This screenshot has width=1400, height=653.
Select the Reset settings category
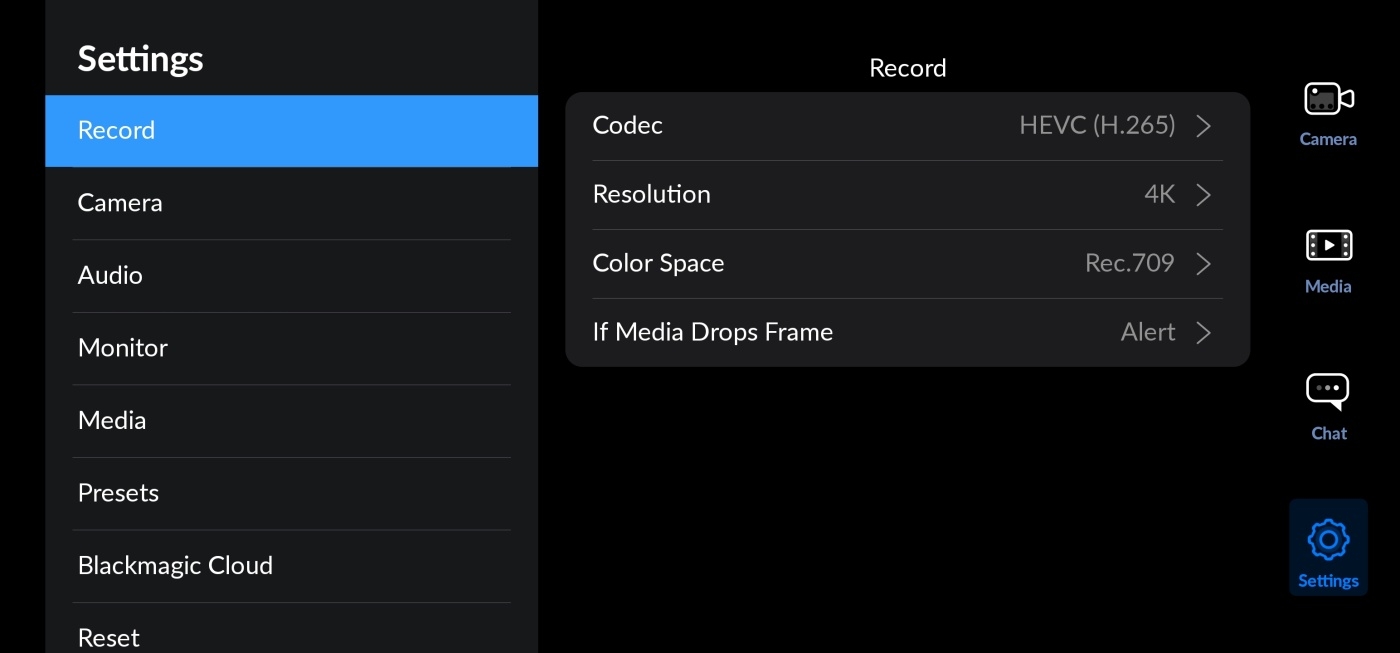(291, 637)
